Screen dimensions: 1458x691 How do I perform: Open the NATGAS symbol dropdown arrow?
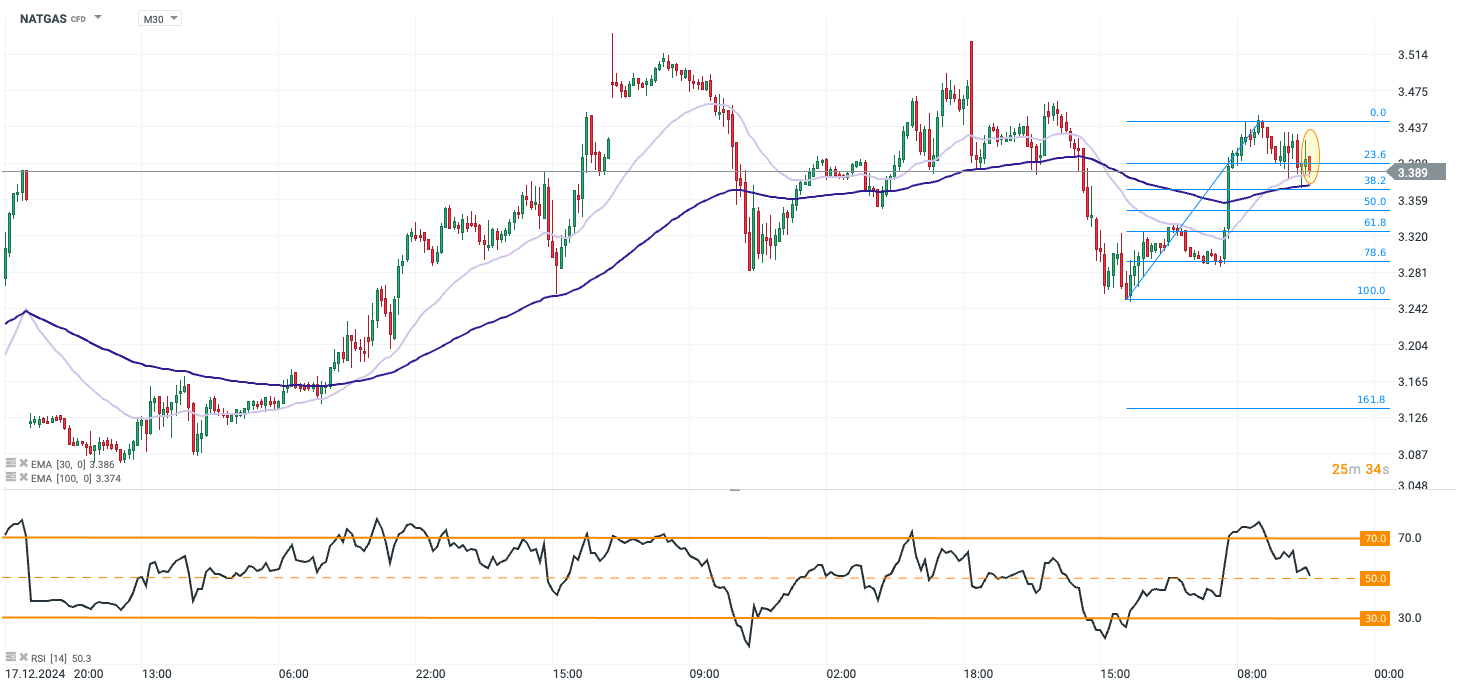(97, 18)
